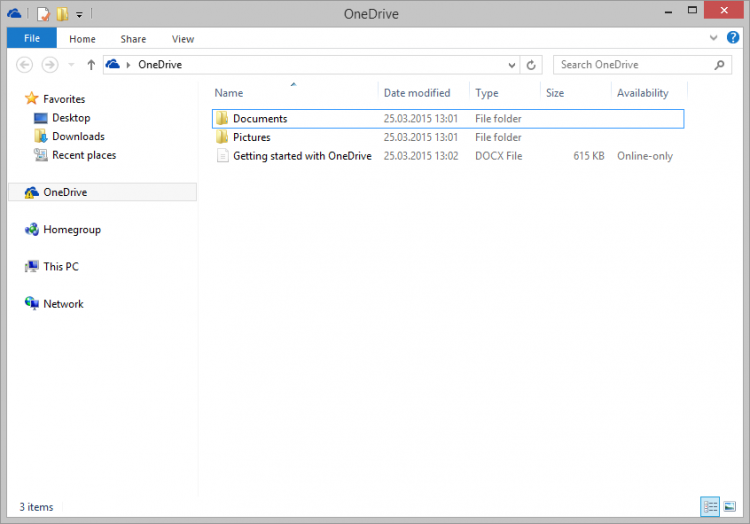Click the search magnifier icon
Screen dimensions: 750x524
pos(719,65)
